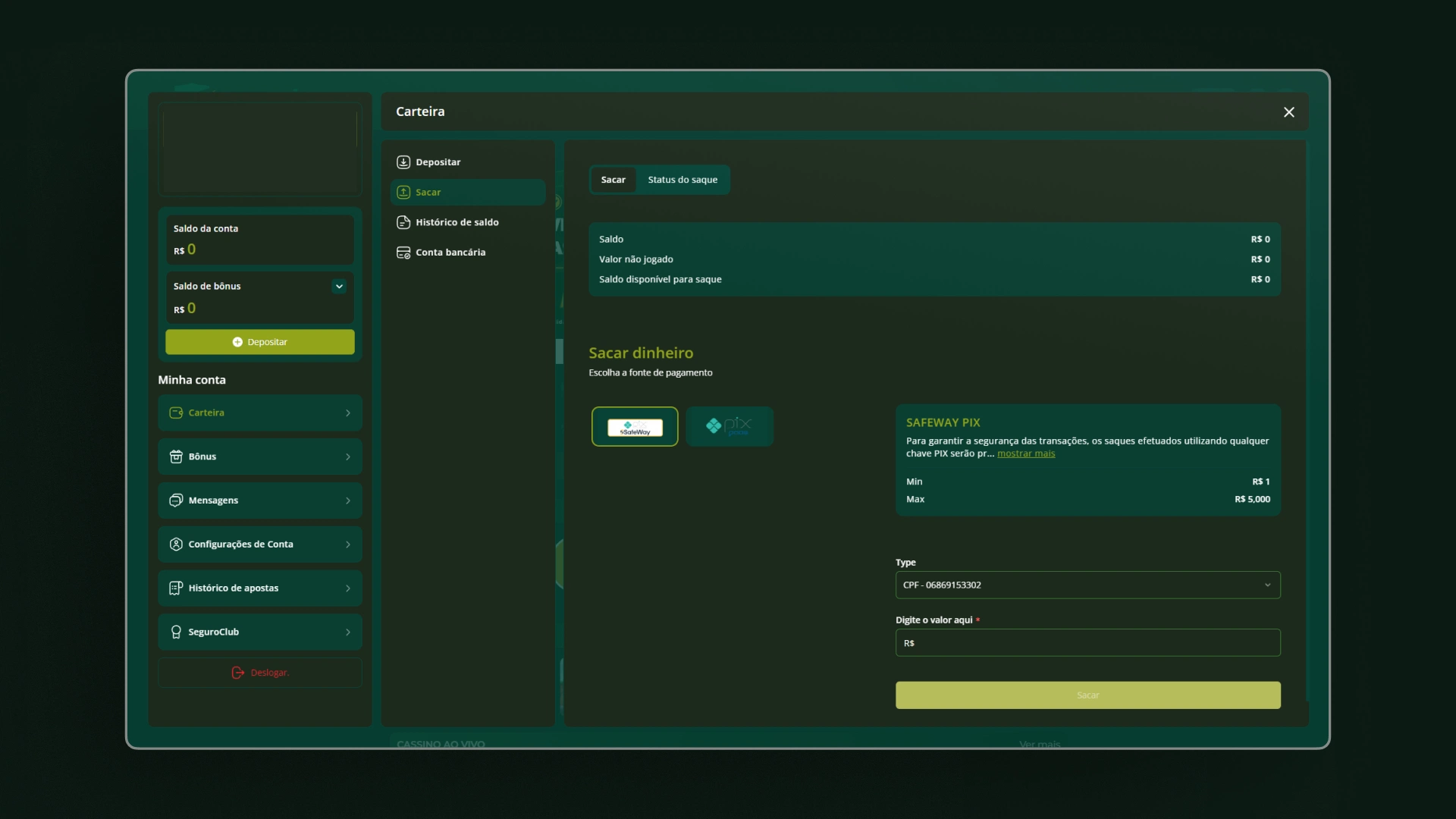Image resolution: width=1456 pixels, height=819 pixels.
Task: Click the Min R$ 1 value
Action: click(x=1260, y=482)
